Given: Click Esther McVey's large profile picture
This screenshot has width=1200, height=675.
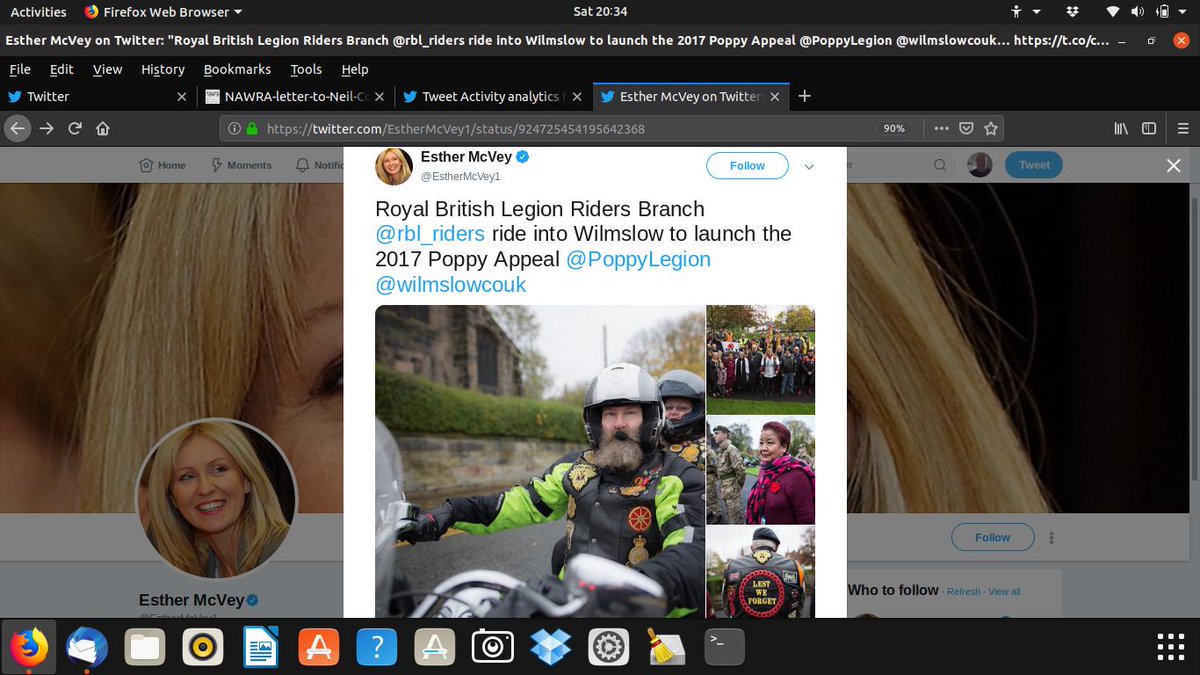Looking at the screenshot, I should (216, 499).
